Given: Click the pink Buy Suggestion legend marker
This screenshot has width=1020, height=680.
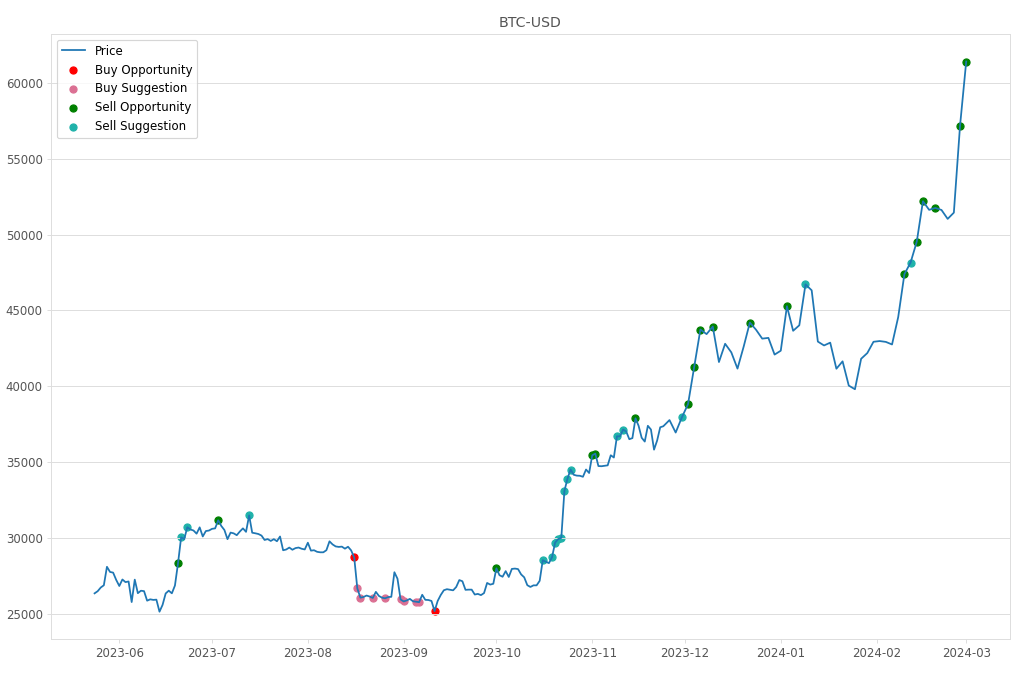Looking at the screenshot, I should click(x=73, y=89).
